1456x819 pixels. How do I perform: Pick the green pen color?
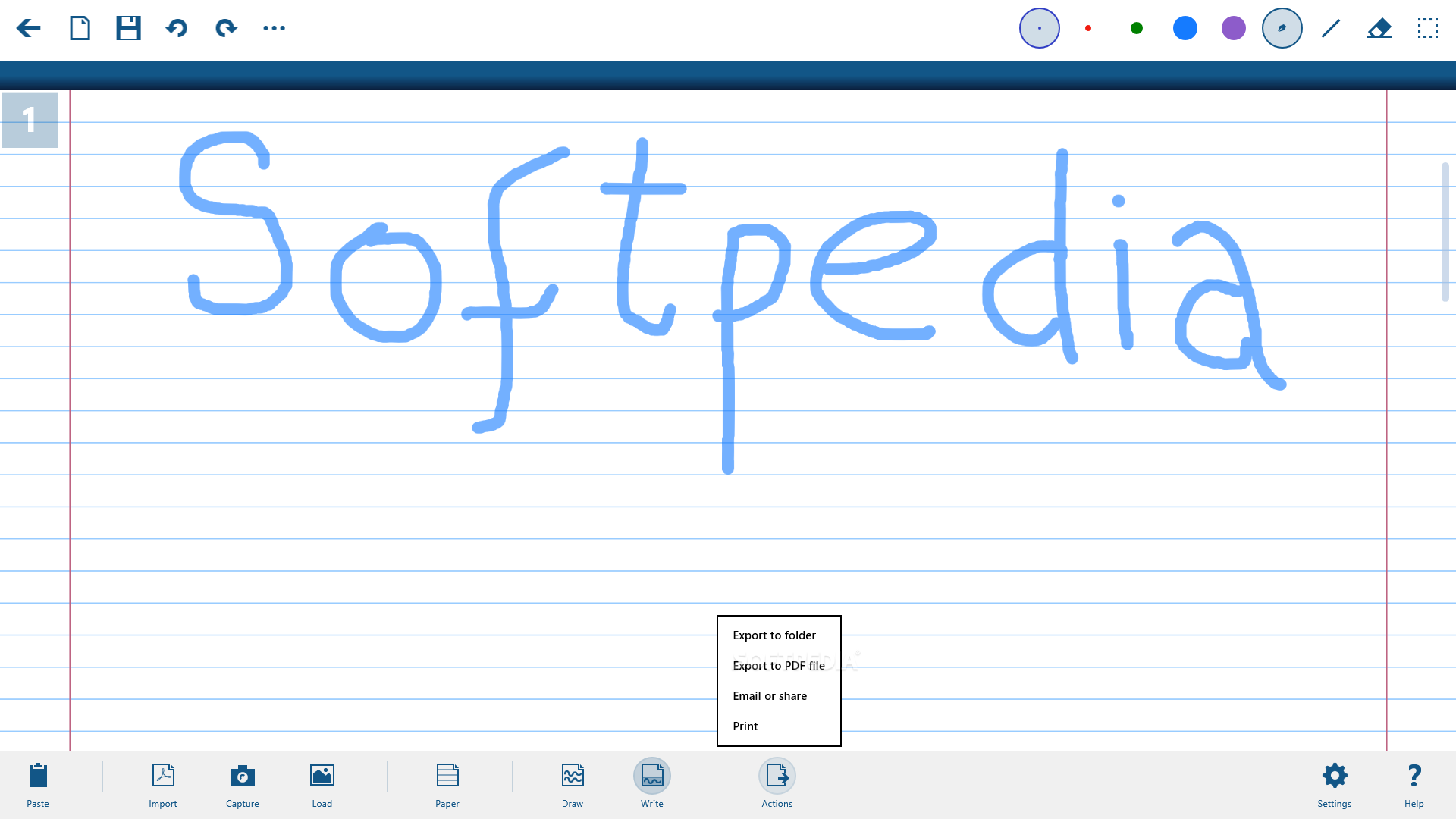pos(1136,28)
